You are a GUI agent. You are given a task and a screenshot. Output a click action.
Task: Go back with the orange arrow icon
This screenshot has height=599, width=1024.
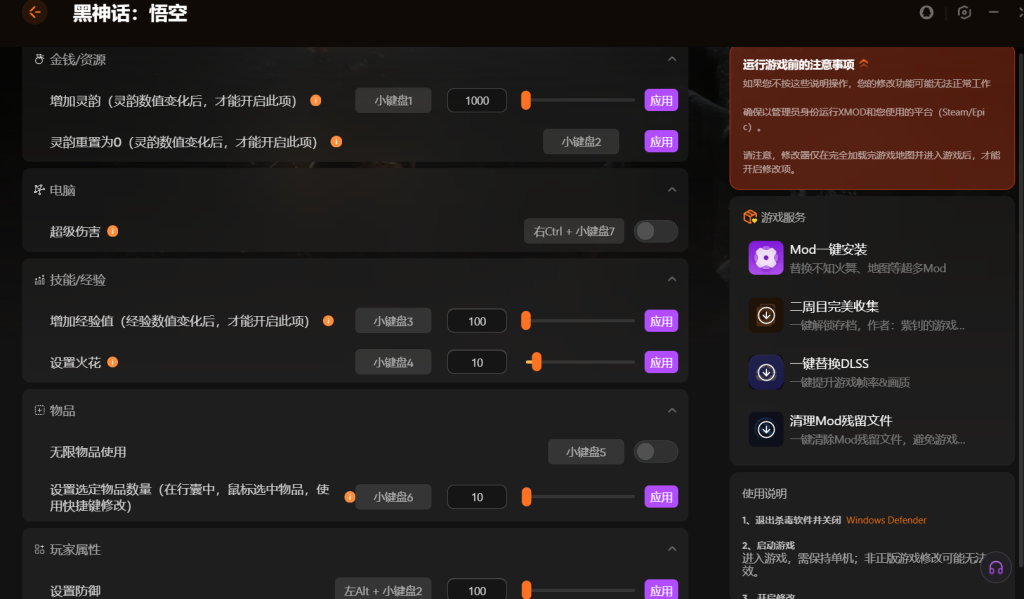[35, 12]
